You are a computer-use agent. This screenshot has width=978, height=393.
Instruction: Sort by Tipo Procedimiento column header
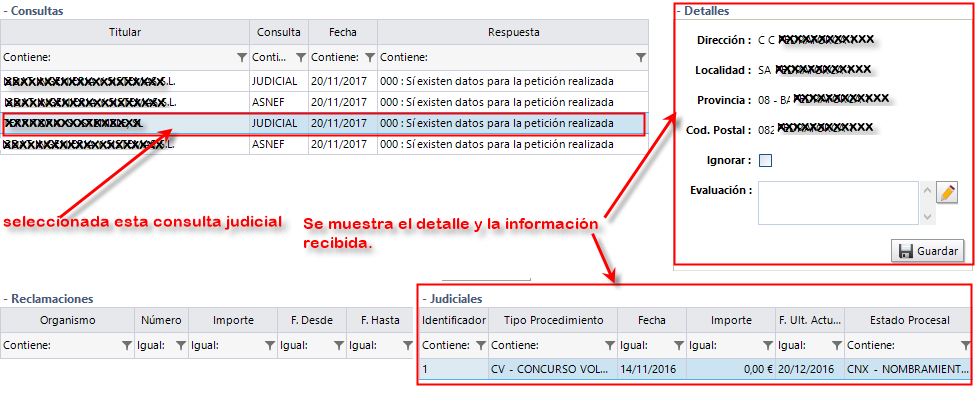[553, 320]
